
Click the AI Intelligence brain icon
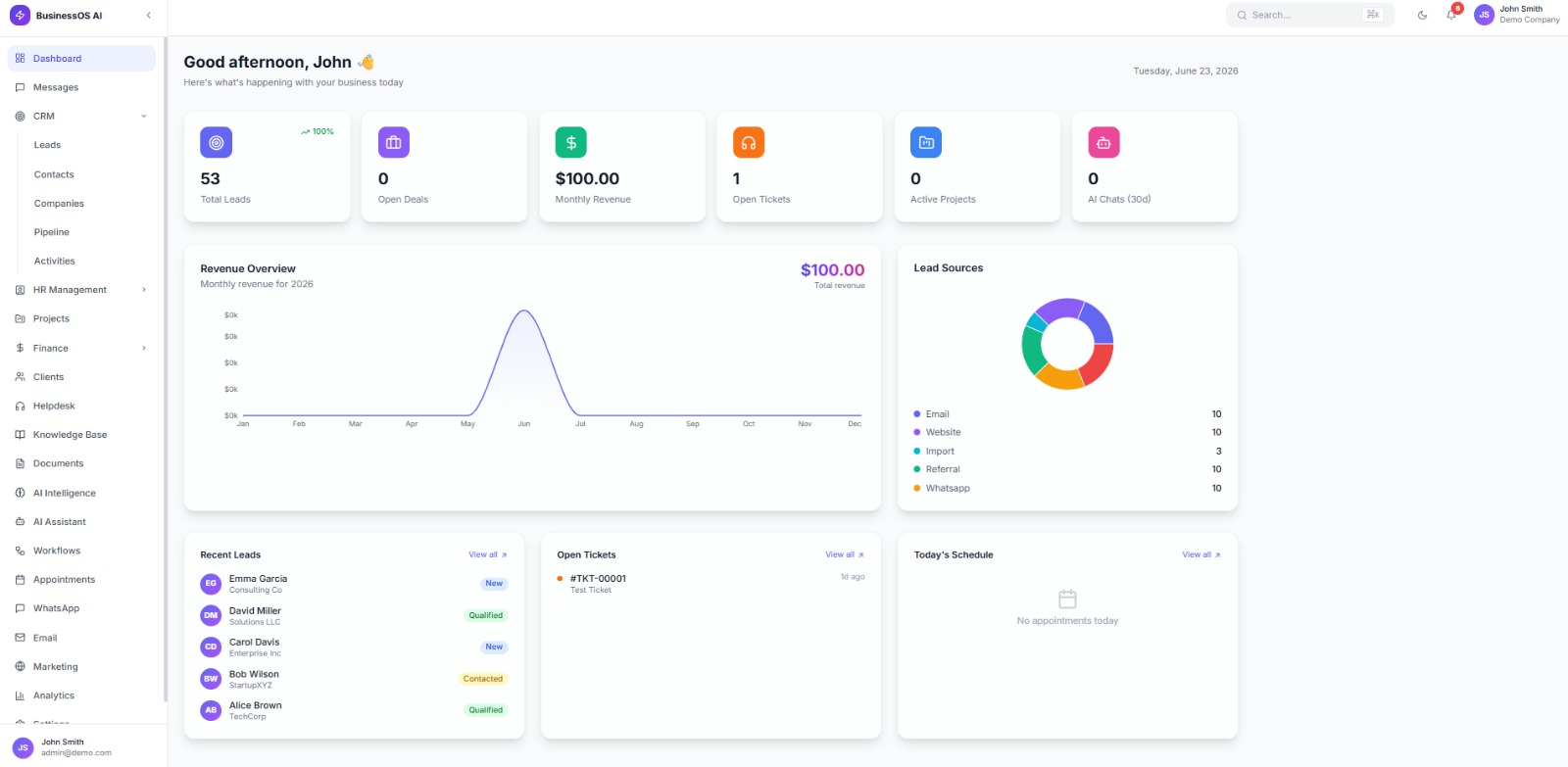(x=20, y=493)
